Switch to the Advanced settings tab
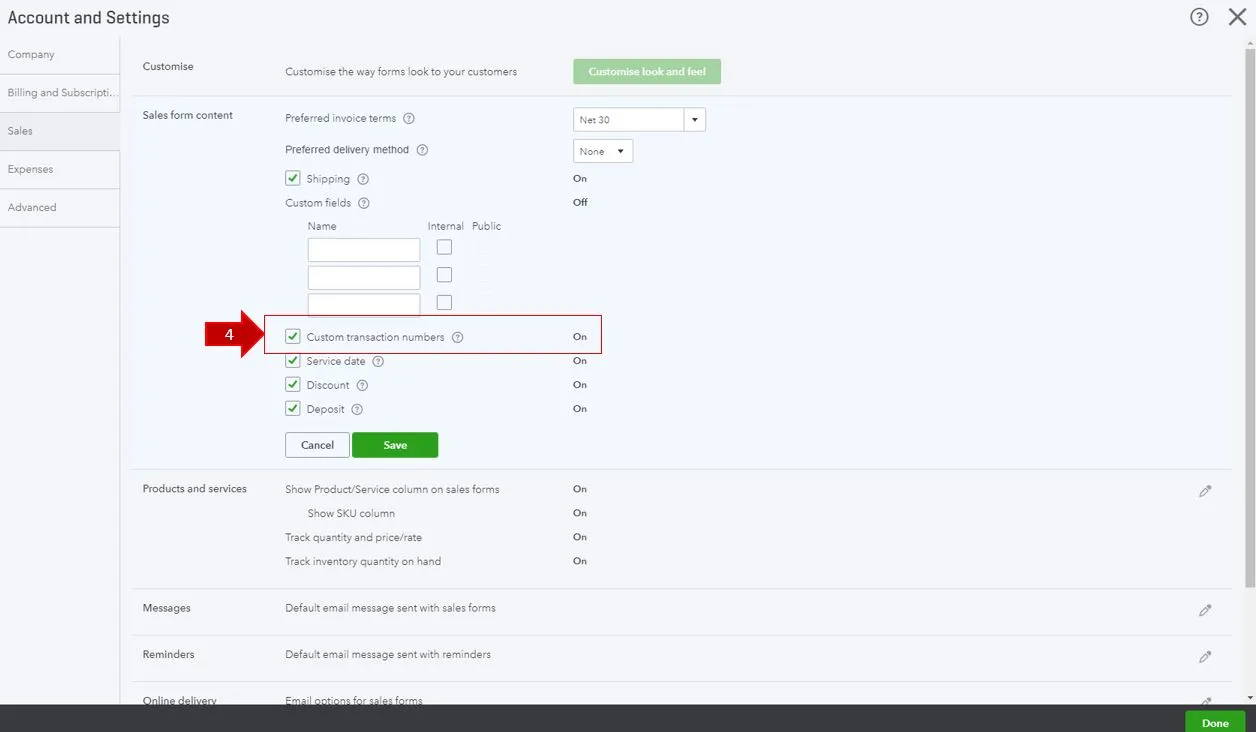 point(32,207)
